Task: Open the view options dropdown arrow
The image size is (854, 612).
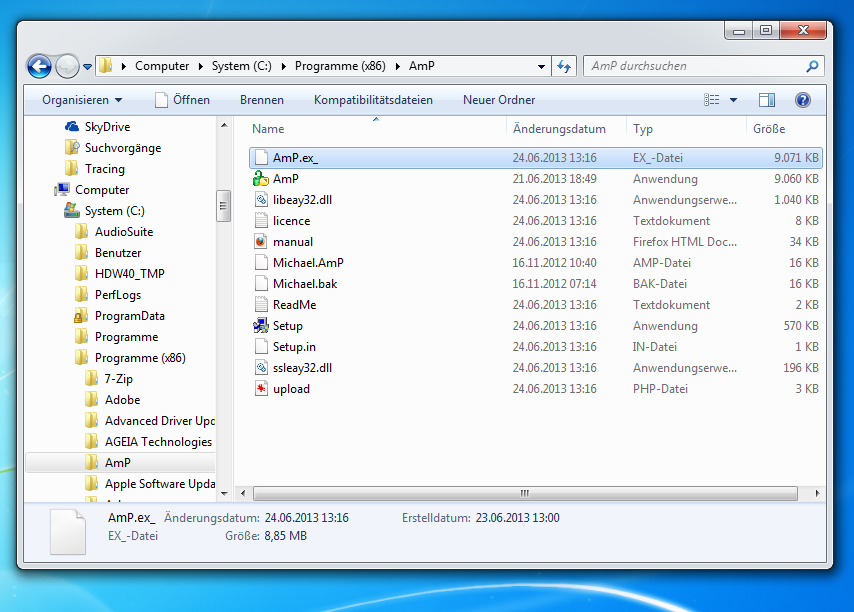Action: click(733, 100)
